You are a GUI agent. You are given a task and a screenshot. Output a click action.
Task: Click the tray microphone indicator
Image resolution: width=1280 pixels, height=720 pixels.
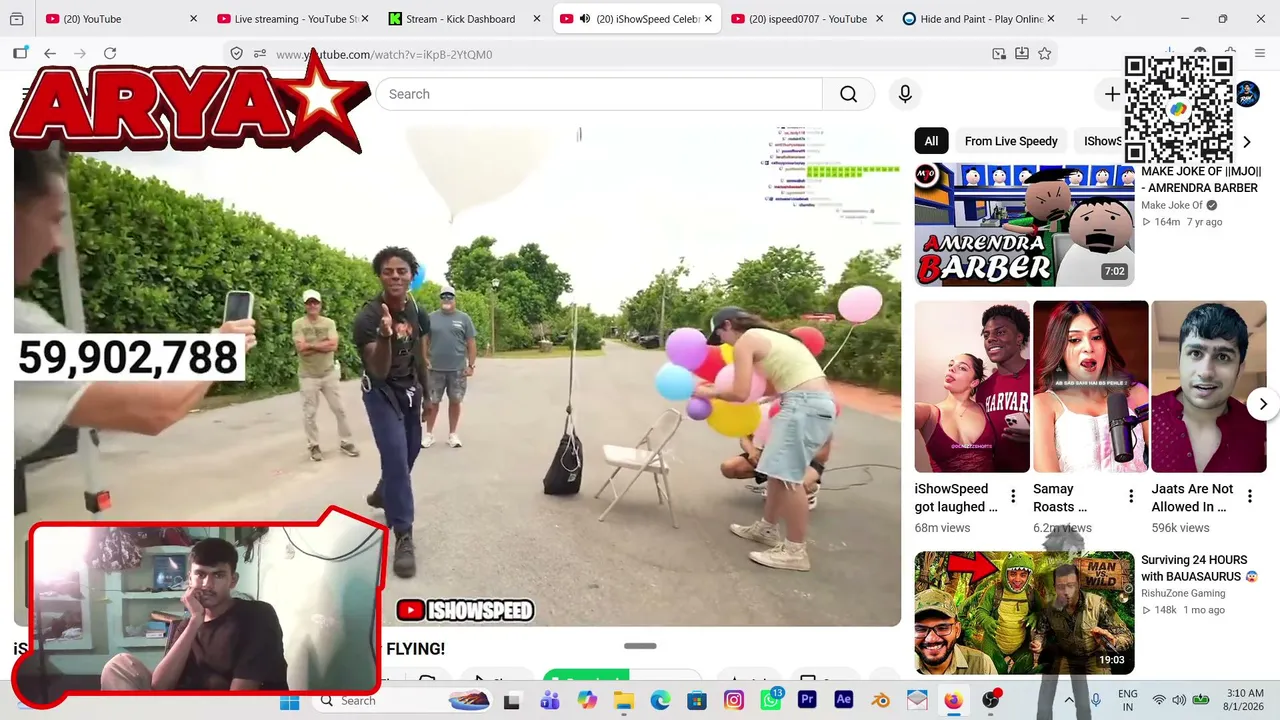point(1095,700)
